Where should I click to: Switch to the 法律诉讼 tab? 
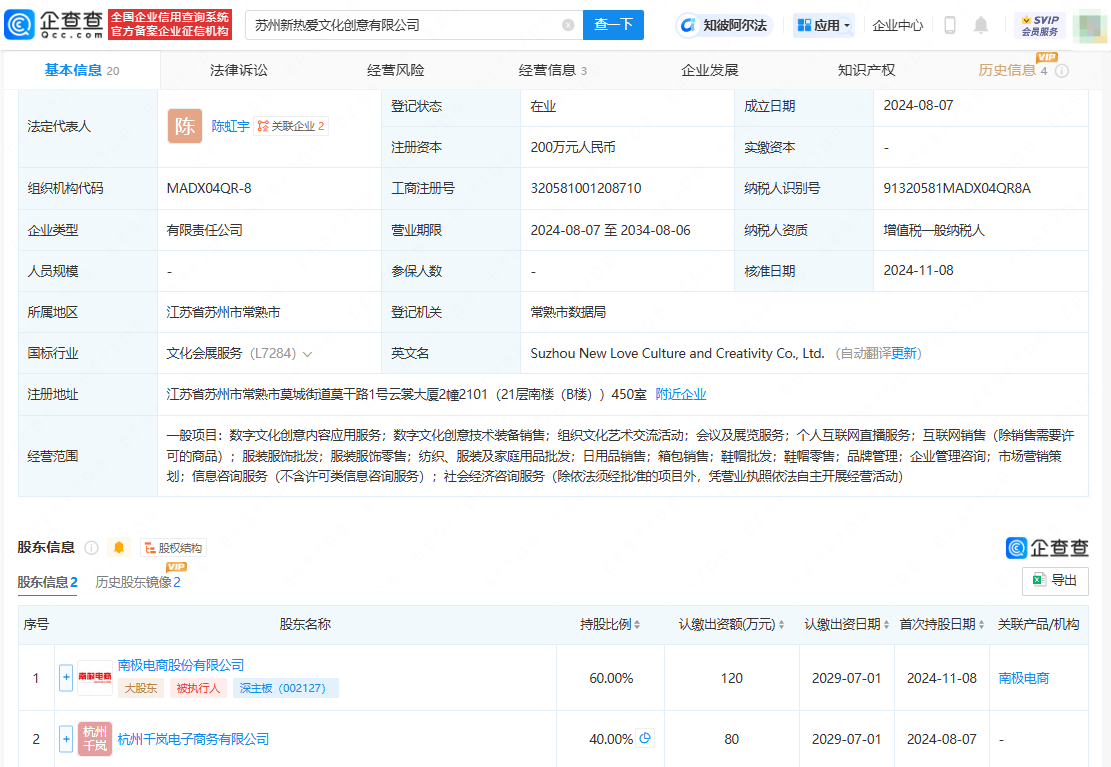[x=238, y=71]
